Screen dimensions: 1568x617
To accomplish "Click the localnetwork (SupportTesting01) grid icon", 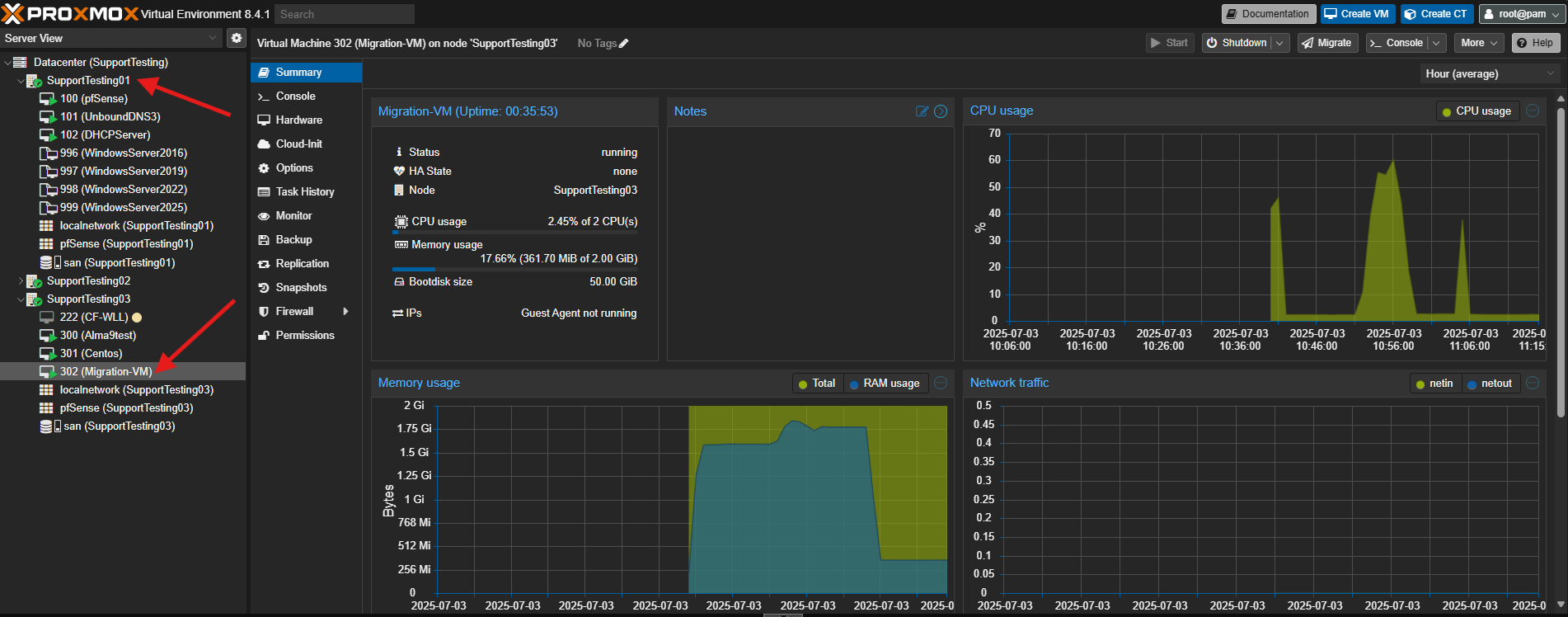I will tap(47, 226).
